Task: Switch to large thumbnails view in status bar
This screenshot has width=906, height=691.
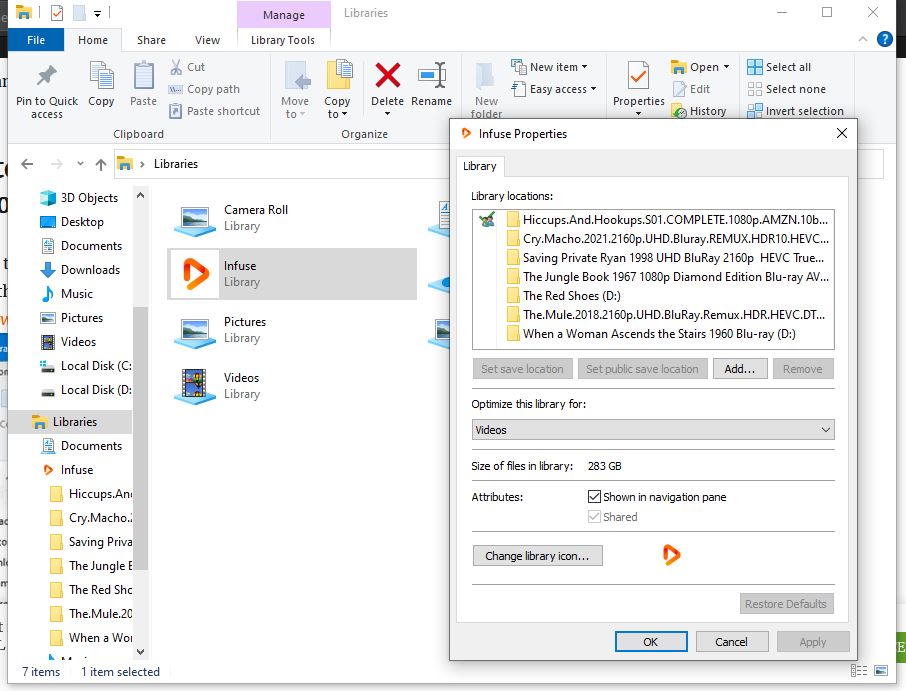Action: pos(881,671)
